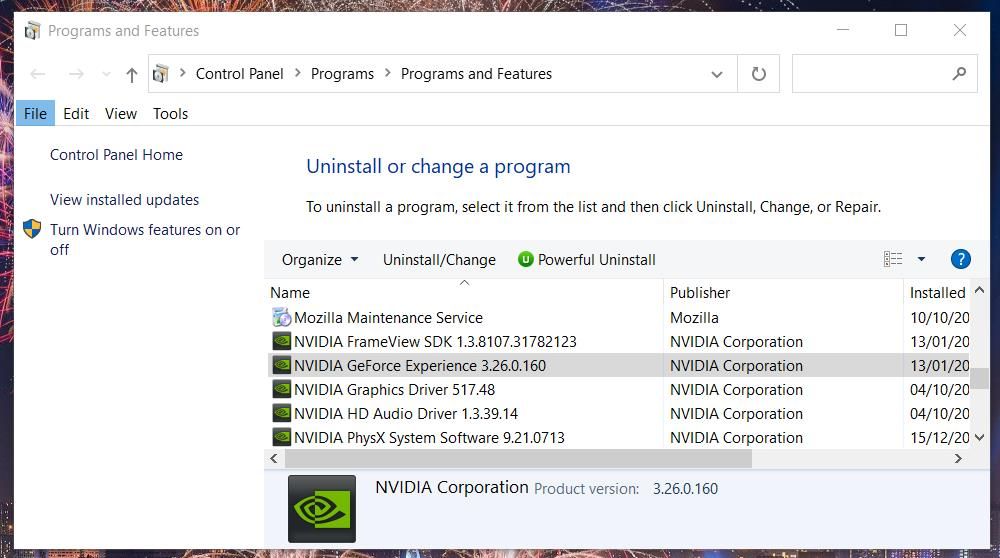Screen dimensions: 1000x558
Task: Click product version 3.26.0.160 in details pane
Action: pos(685,489)
